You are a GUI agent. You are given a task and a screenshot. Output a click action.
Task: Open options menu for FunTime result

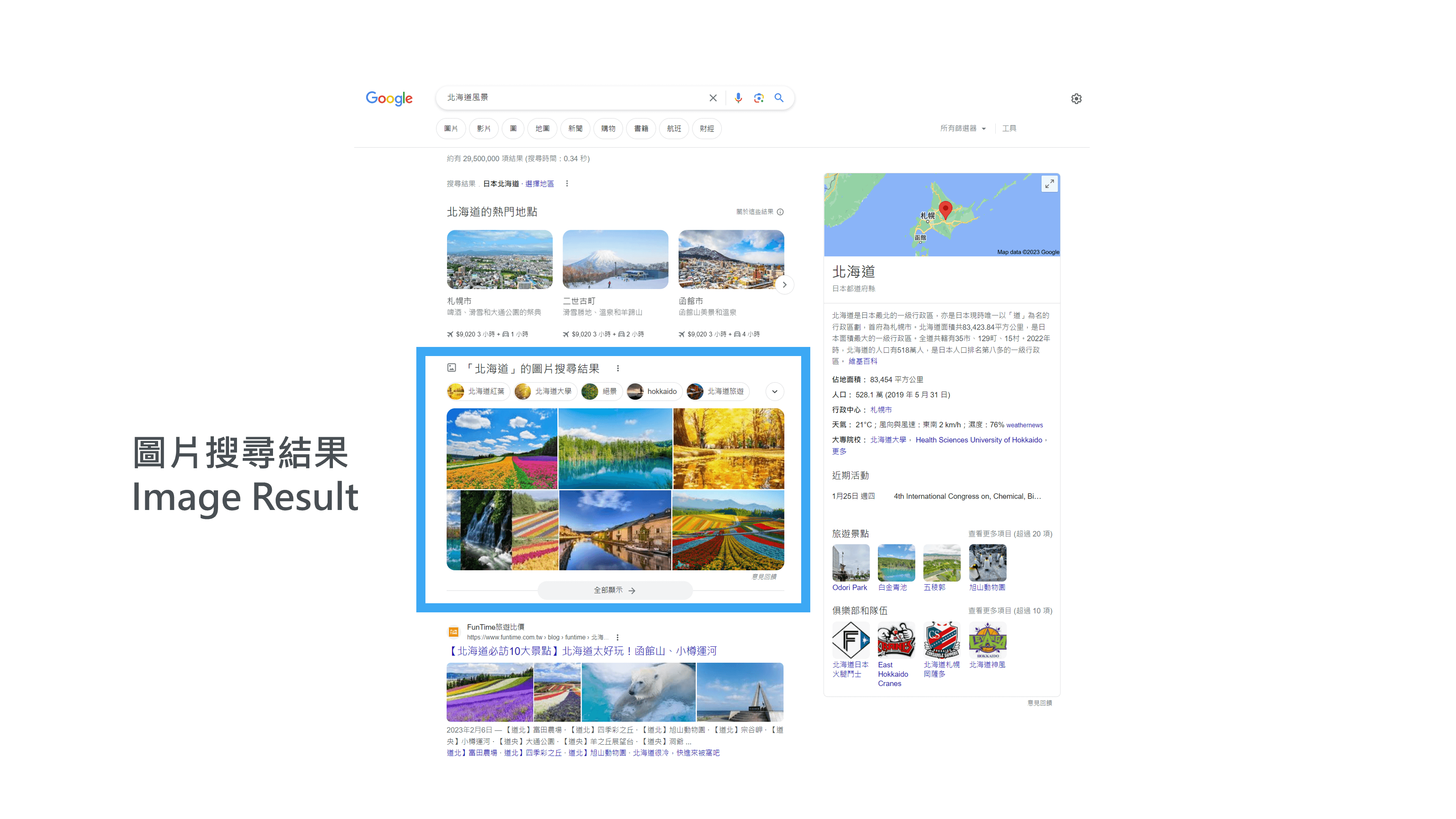tap(617, 637)
